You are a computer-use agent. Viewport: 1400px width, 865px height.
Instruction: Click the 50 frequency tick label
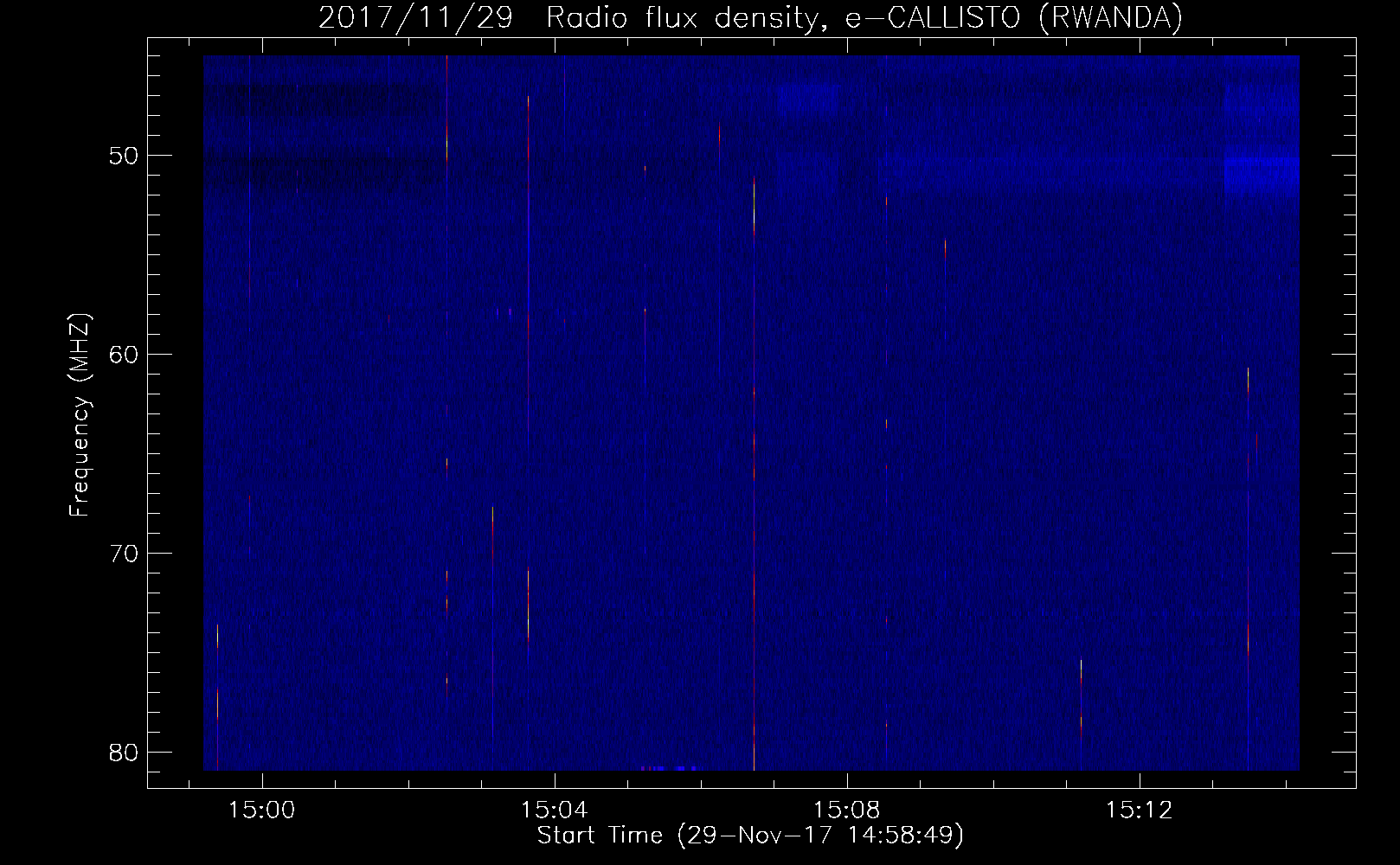[x=124, y=157]
